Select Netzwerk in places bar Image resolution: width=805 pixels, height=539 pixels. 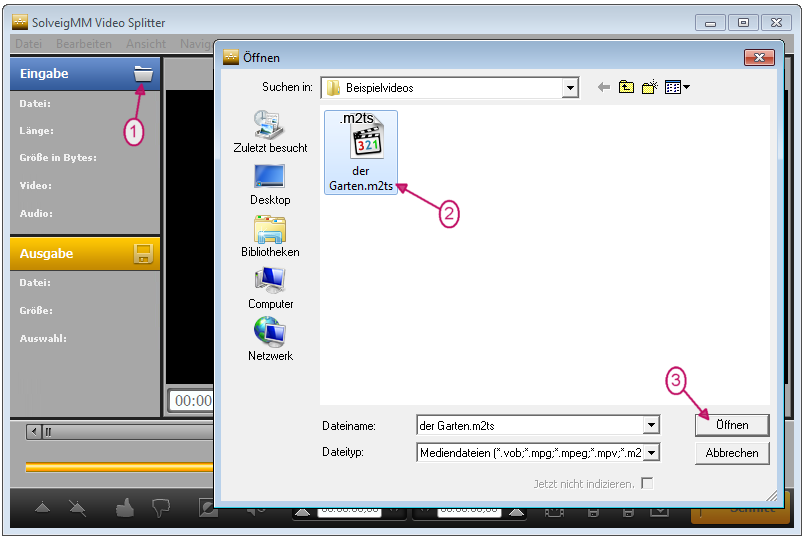pyautogui.click(x=270, y=340)
